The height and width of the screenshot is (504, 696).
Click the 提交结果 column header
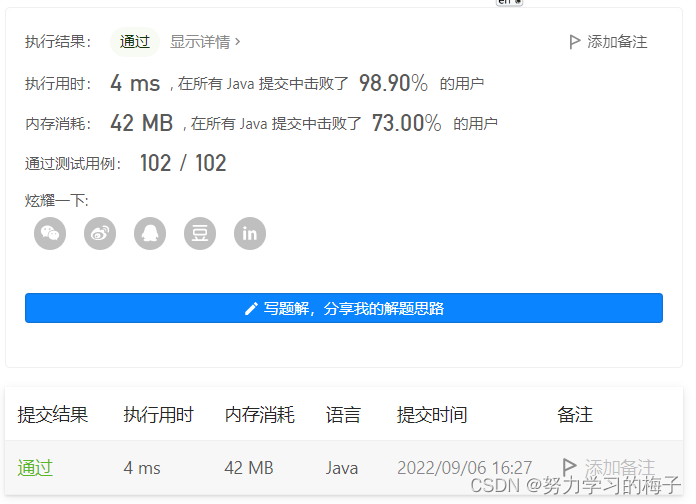pyautogui.click(x=53, y=415)
